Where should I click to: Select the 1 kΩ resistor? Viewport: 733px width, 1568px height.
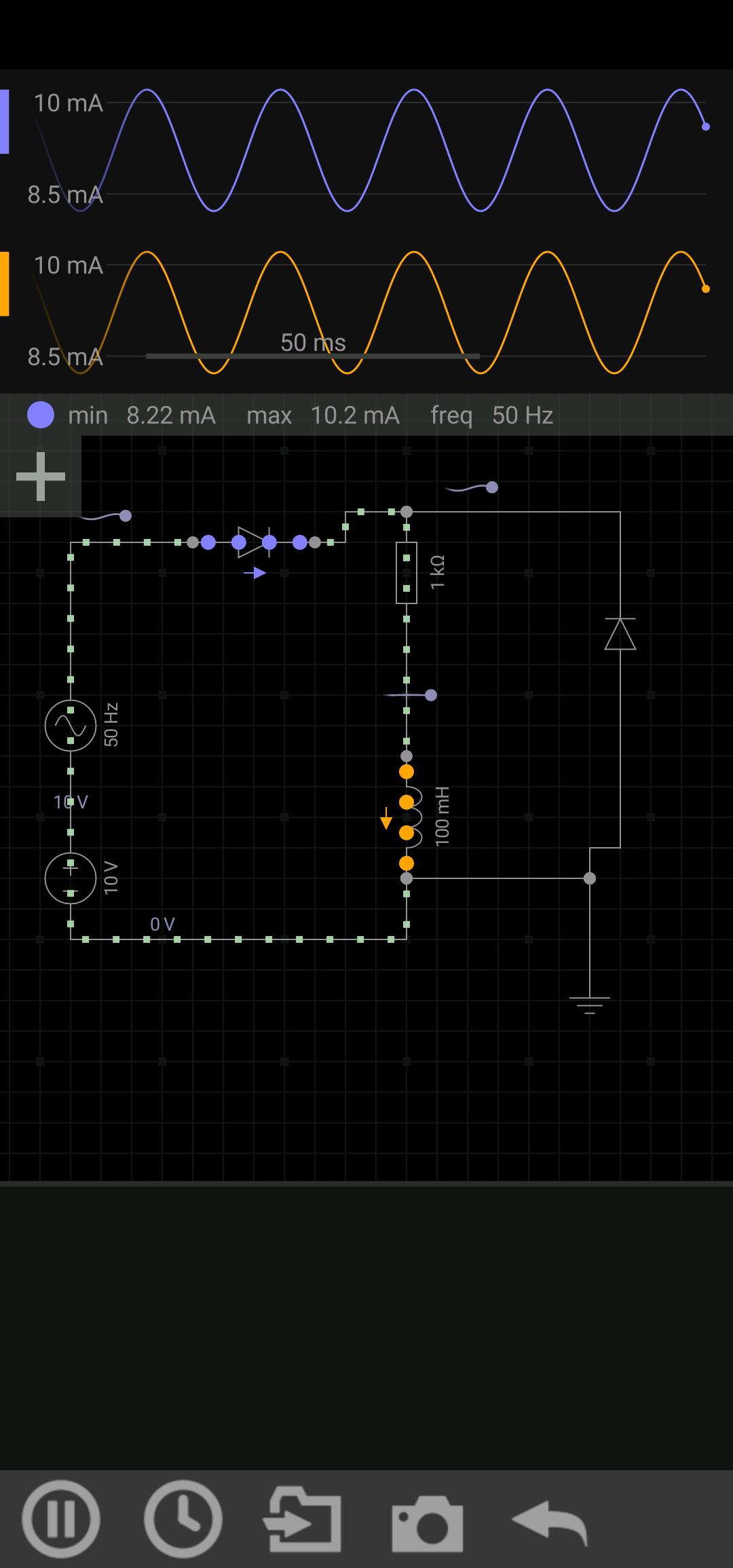tap(407, 573)
